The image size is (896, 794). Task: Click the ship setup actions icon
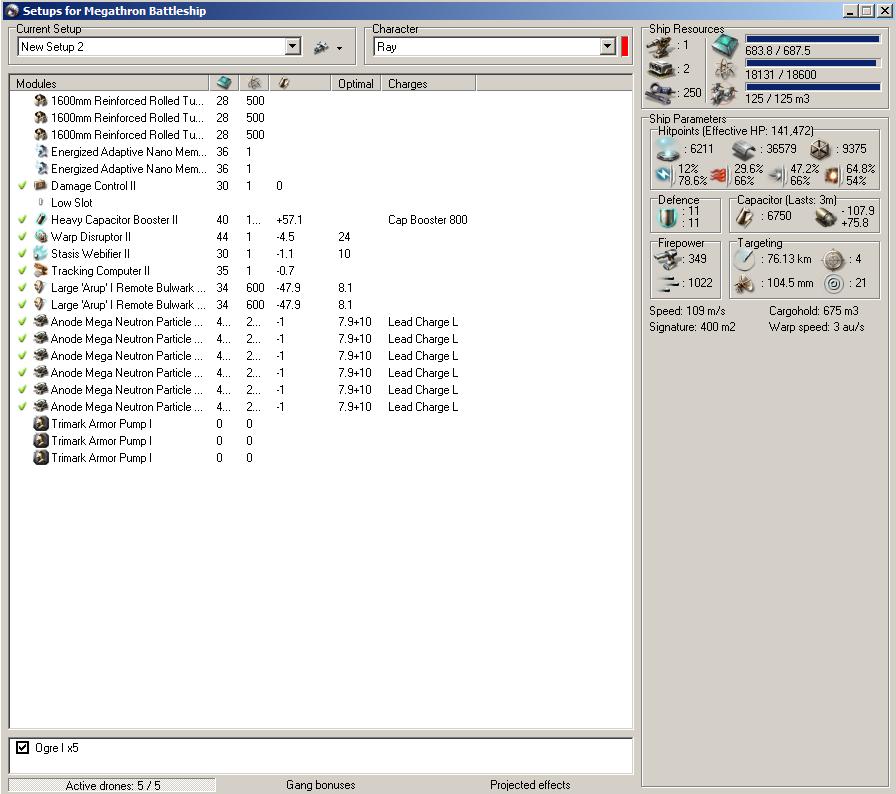(322, 48)
